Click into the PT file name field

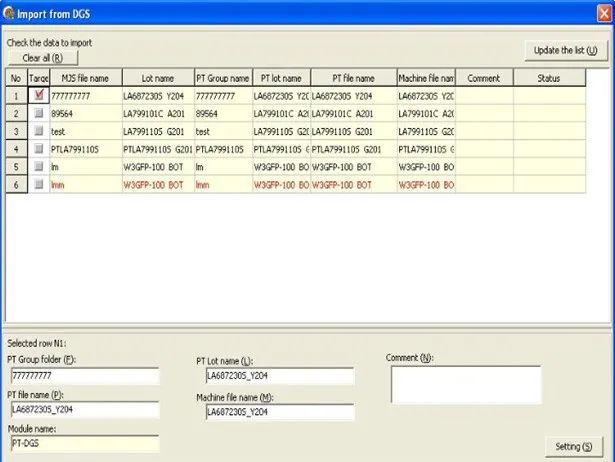pos(84,409)
